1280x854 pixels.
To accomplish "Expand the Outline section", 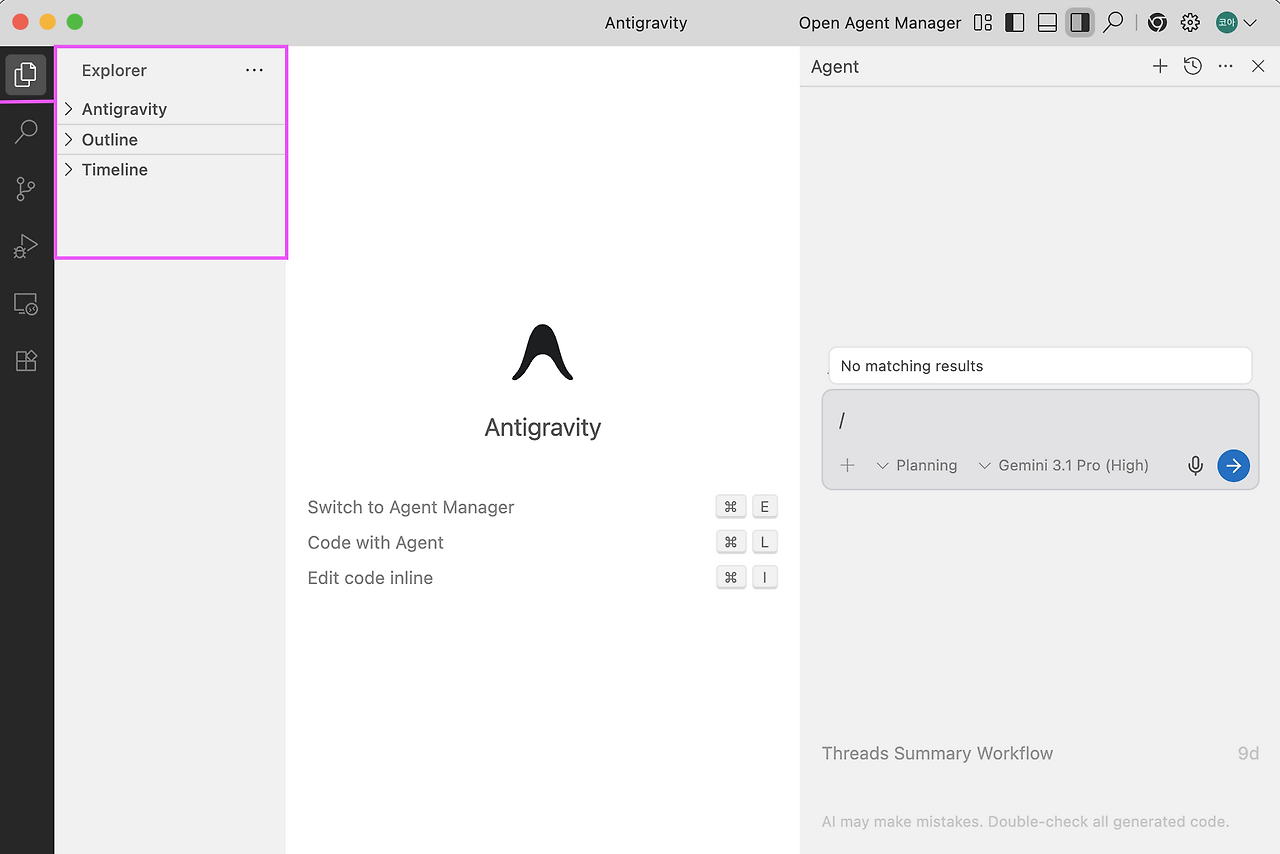I will [x=171, y=140].
